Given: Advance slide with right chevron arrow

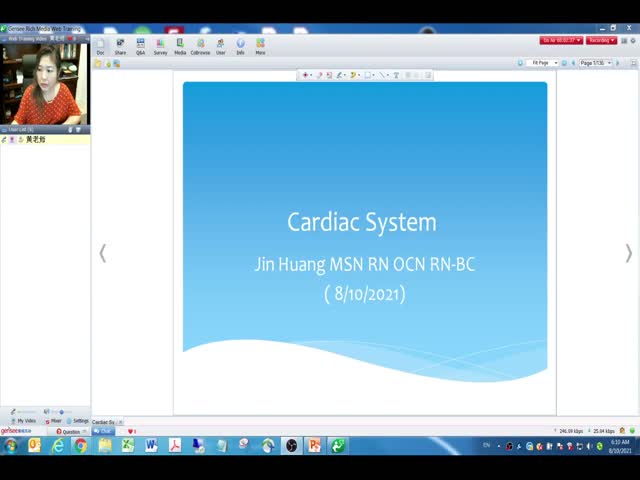Looking at the screenshot, I should point(629,253).
